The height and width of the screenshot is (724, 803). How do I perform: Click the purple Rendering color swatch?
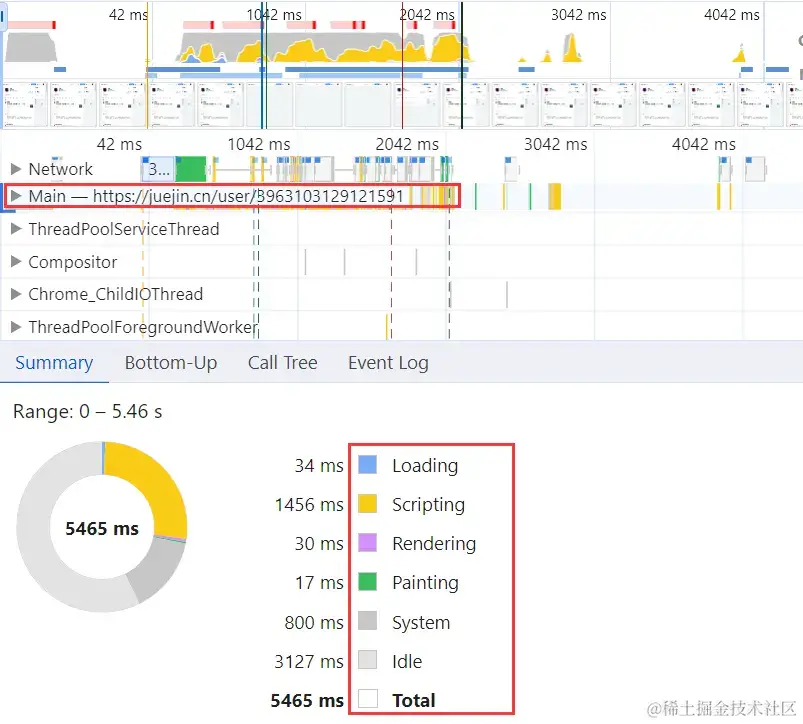367,543
